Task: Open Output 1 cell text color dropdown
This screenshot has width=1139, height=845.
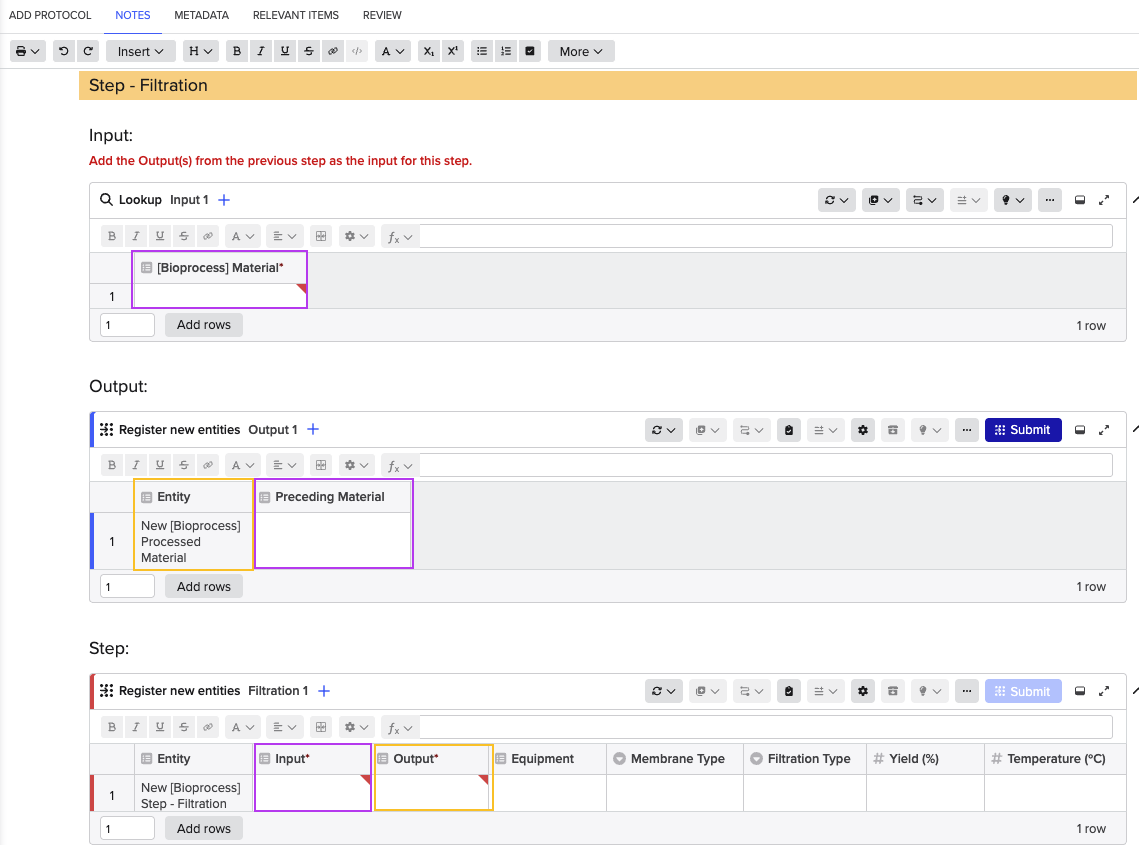Action: pyautogui.click(x=242, y=465)
